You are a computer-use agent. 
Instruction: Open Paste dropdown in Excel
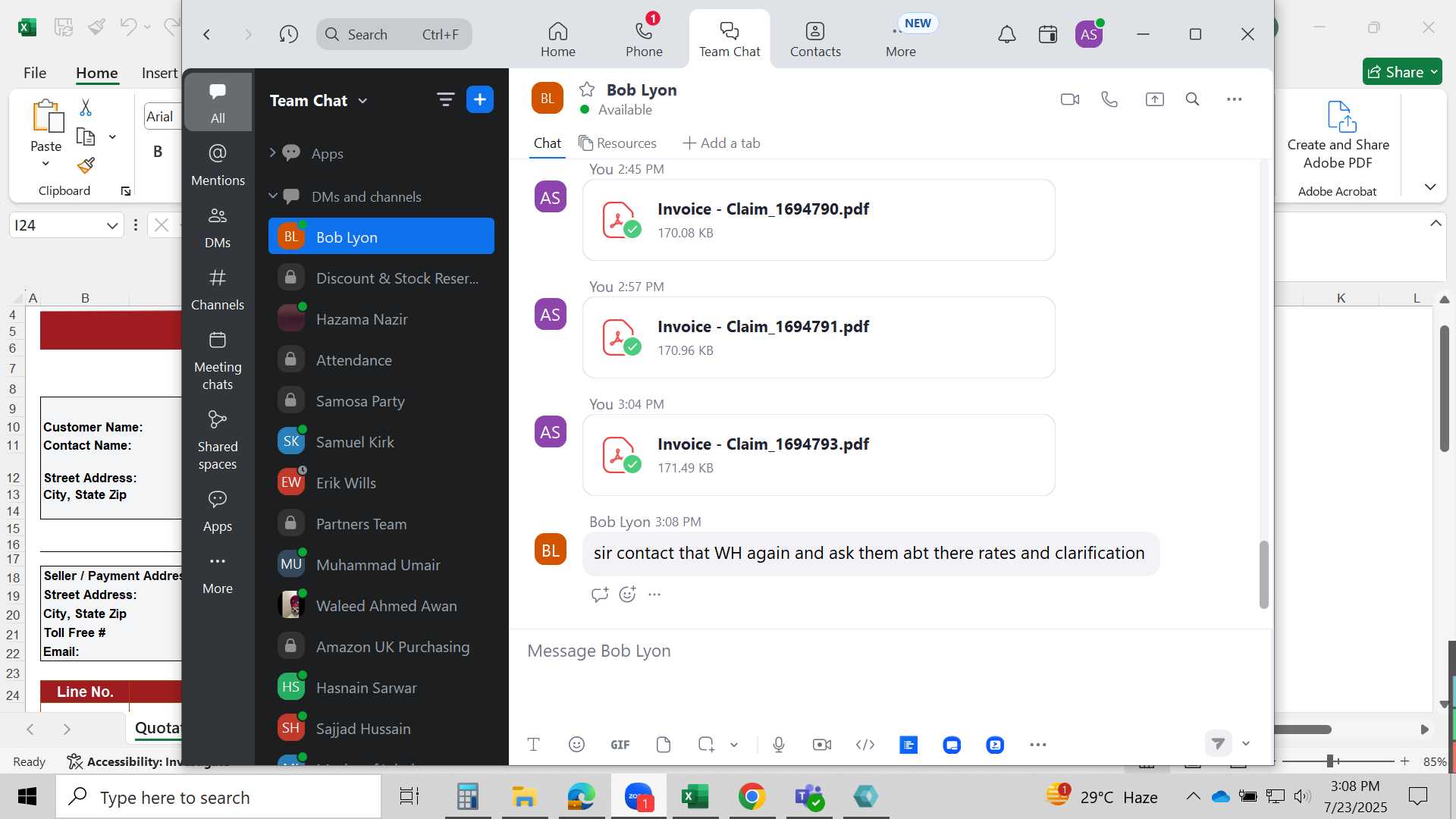pyautogui.click(x=45, y=164)
